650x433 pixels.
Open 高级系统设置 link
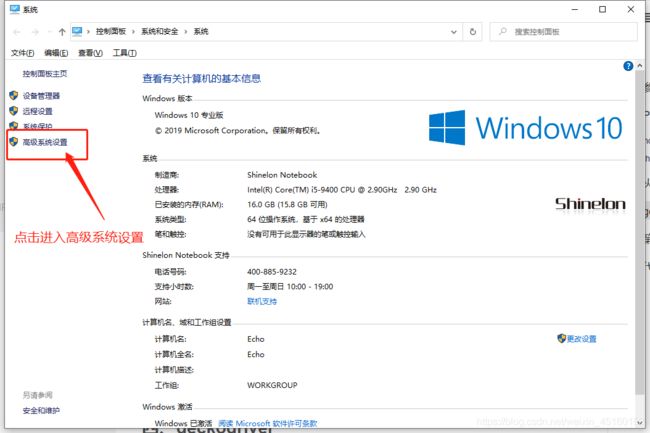tap(45, 142)
